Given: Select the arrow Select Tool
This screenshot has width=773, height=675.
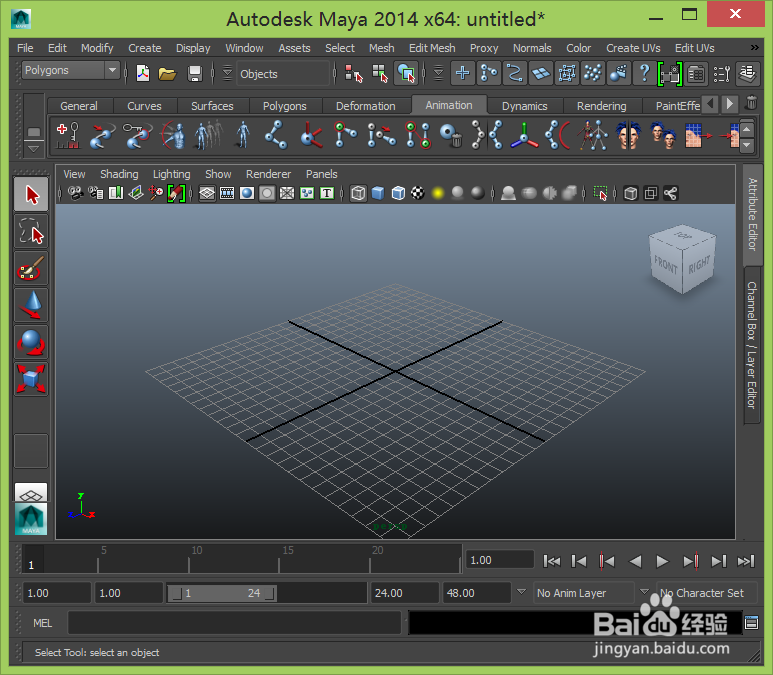Looking at the screenshot, I should 31,195.
